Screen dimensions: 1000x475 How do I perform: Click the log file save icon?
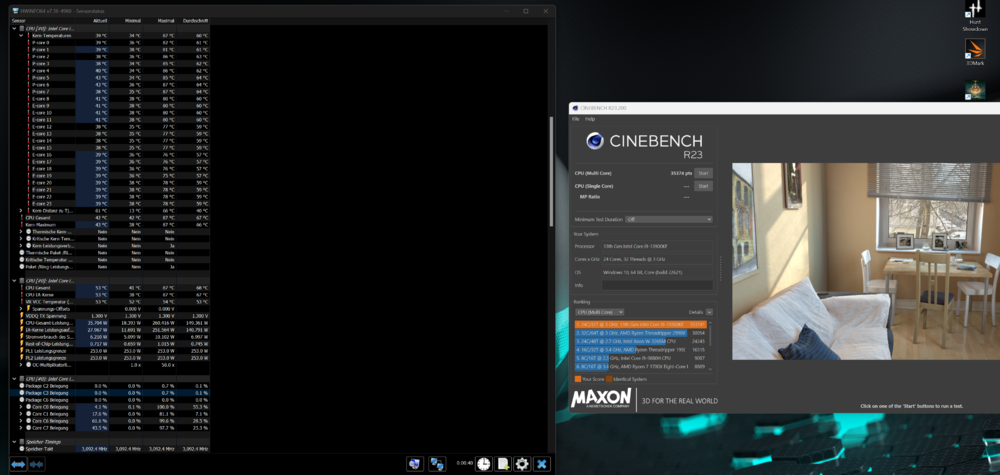click(x=503, y=464)
